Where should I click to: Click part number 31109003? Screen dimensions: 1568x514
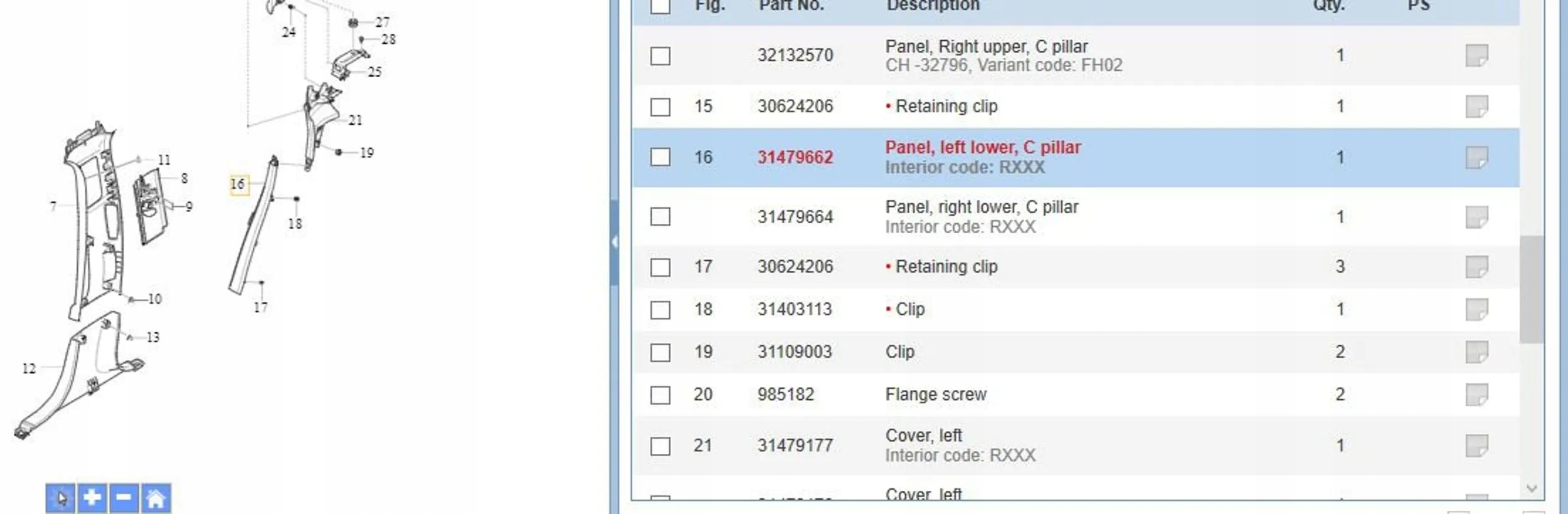(x=795, y=352)
